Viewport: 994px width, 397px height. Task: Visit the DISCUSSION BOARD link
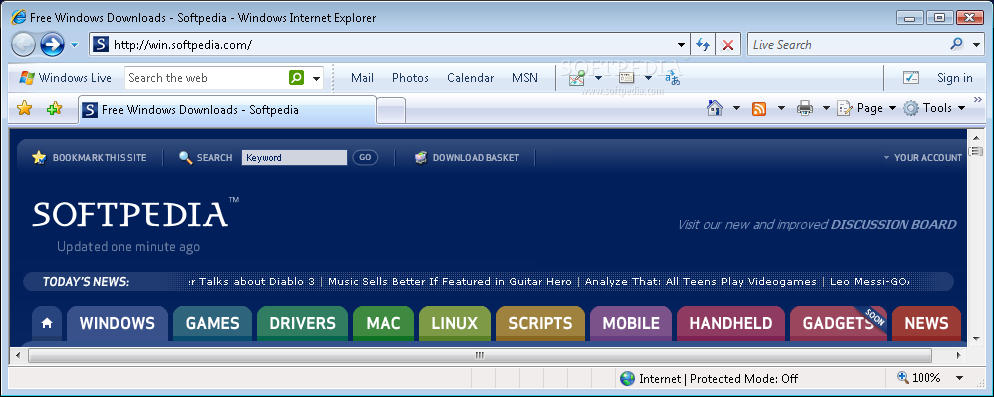893,225
